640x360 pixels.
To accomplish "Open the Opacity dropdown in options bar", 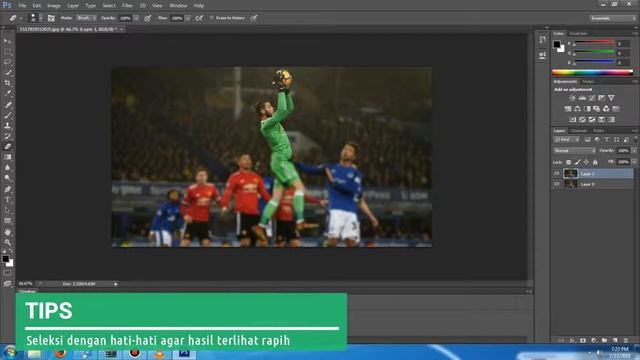I will (x=136, y=18).
